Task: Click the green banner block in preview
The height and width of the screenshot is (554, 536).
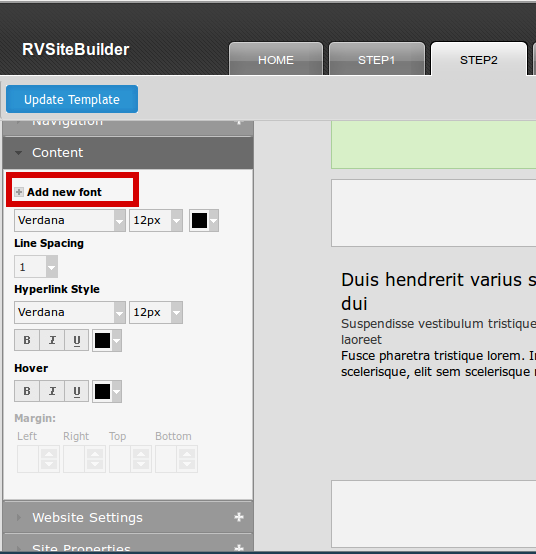Action: coord(434,145)
